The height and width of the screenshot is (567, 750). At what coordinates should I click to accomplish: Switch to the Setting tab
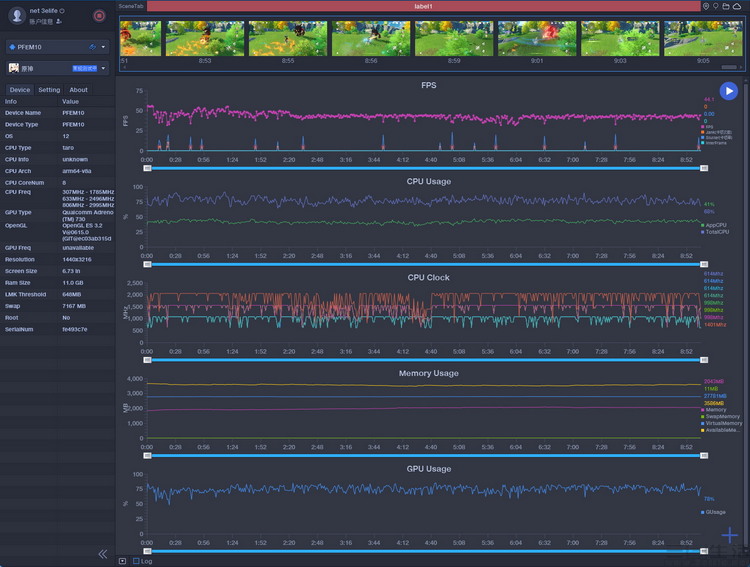tap(49, 90)
